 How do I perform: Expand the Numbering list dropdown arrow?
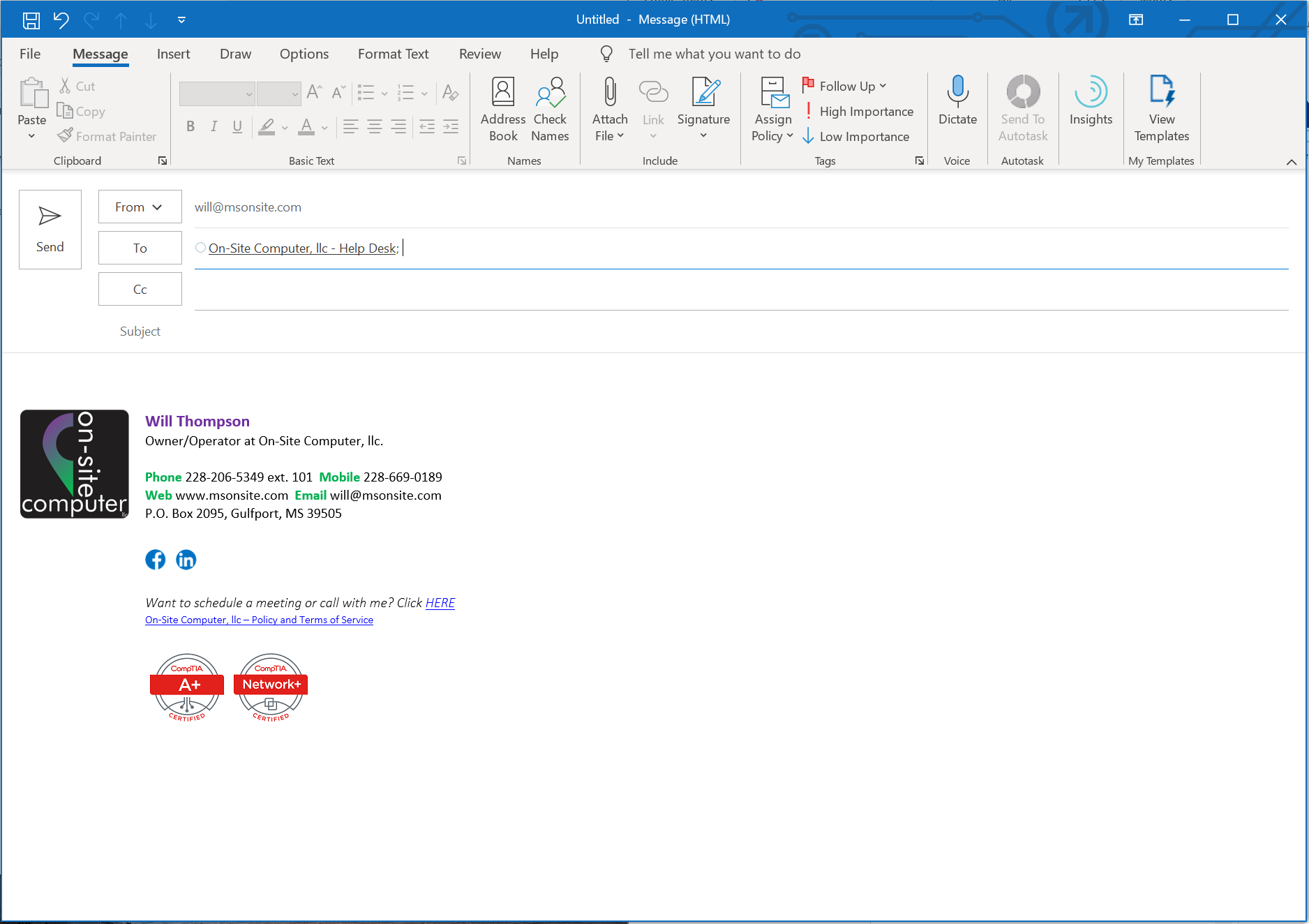click(424, 93)
